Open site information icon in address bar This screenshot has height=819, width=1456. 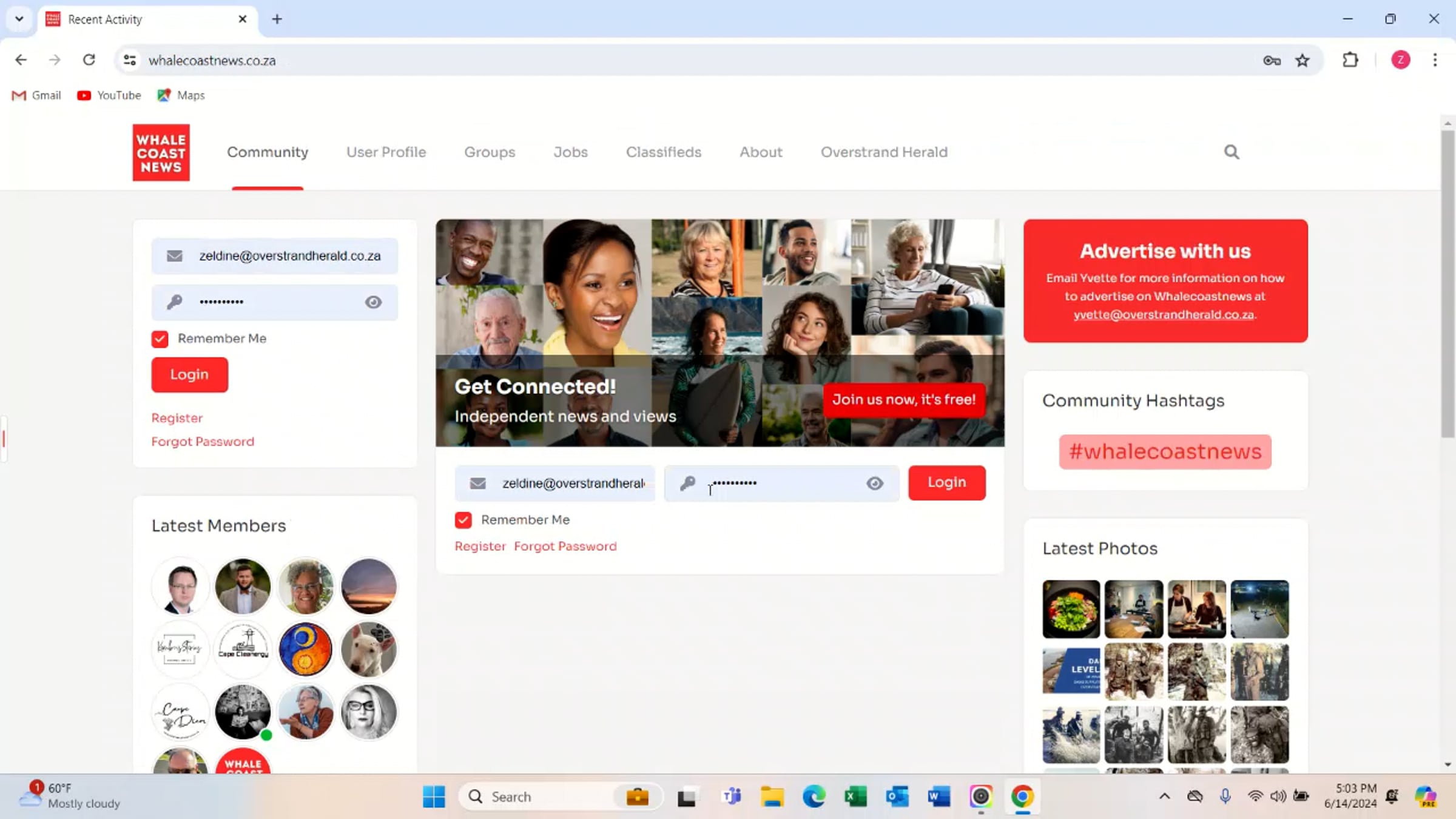pos(129,60)
